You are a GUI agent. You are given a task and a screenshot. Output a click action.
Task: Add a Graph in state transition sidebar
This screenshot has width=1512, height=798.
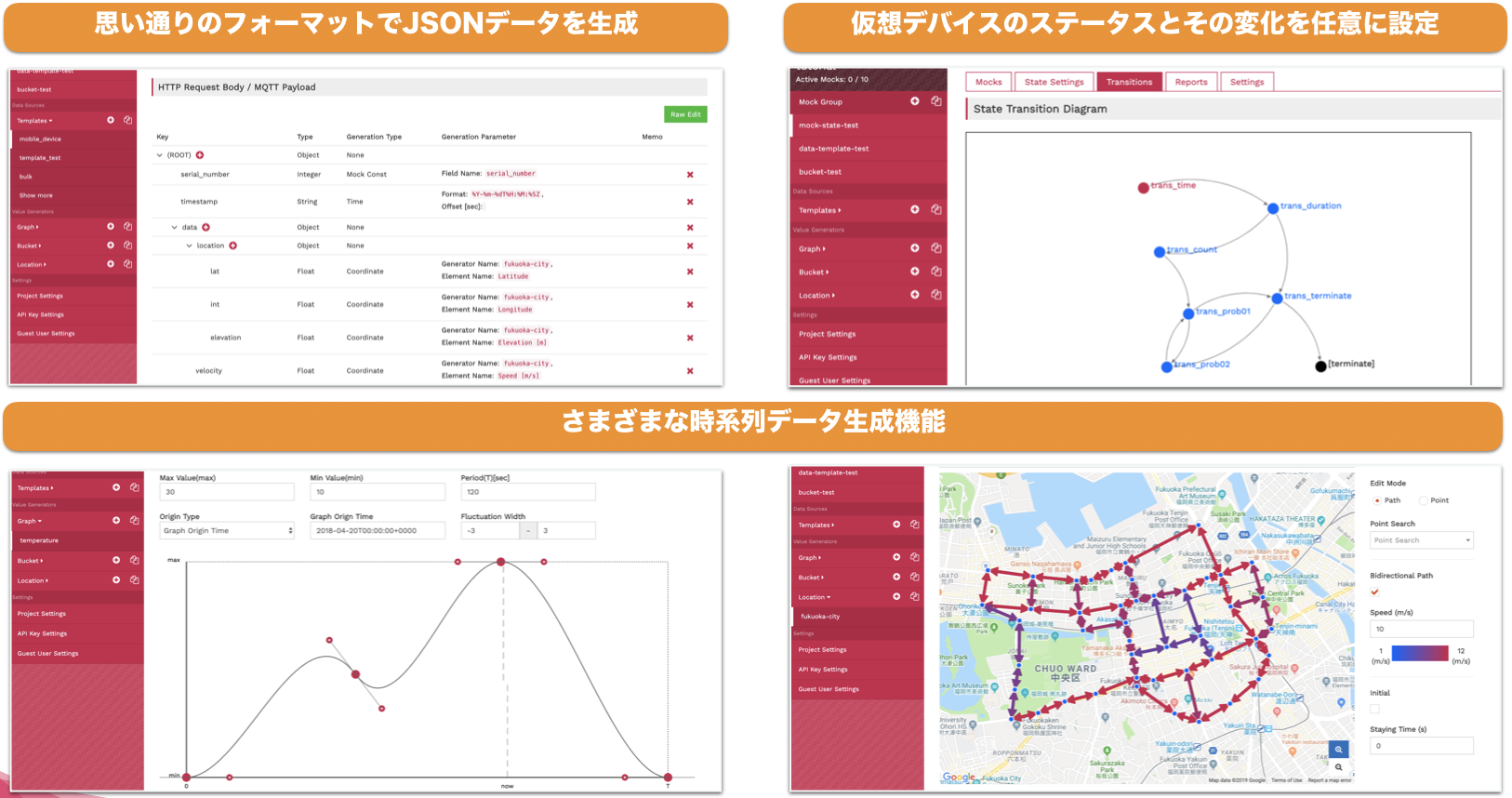click(915, 248)
